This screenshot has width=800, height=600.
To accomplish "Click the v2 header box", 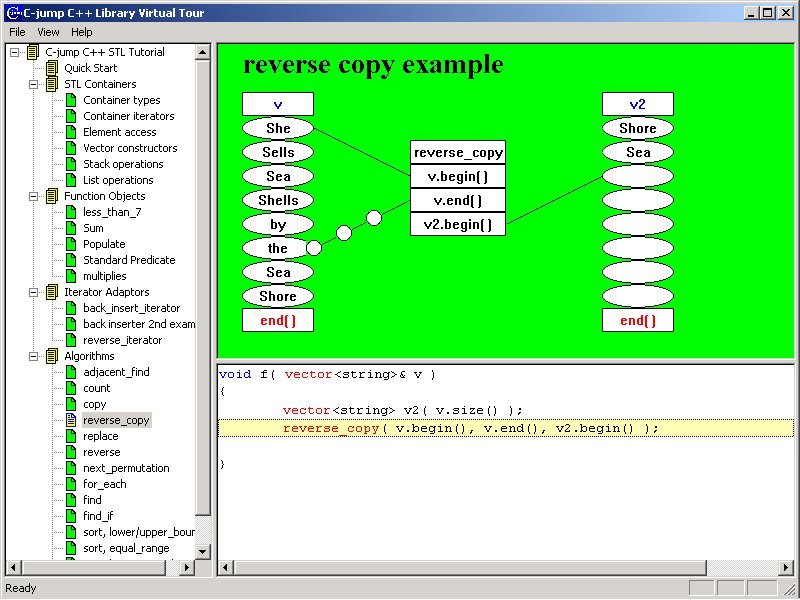I will [638, 104].
